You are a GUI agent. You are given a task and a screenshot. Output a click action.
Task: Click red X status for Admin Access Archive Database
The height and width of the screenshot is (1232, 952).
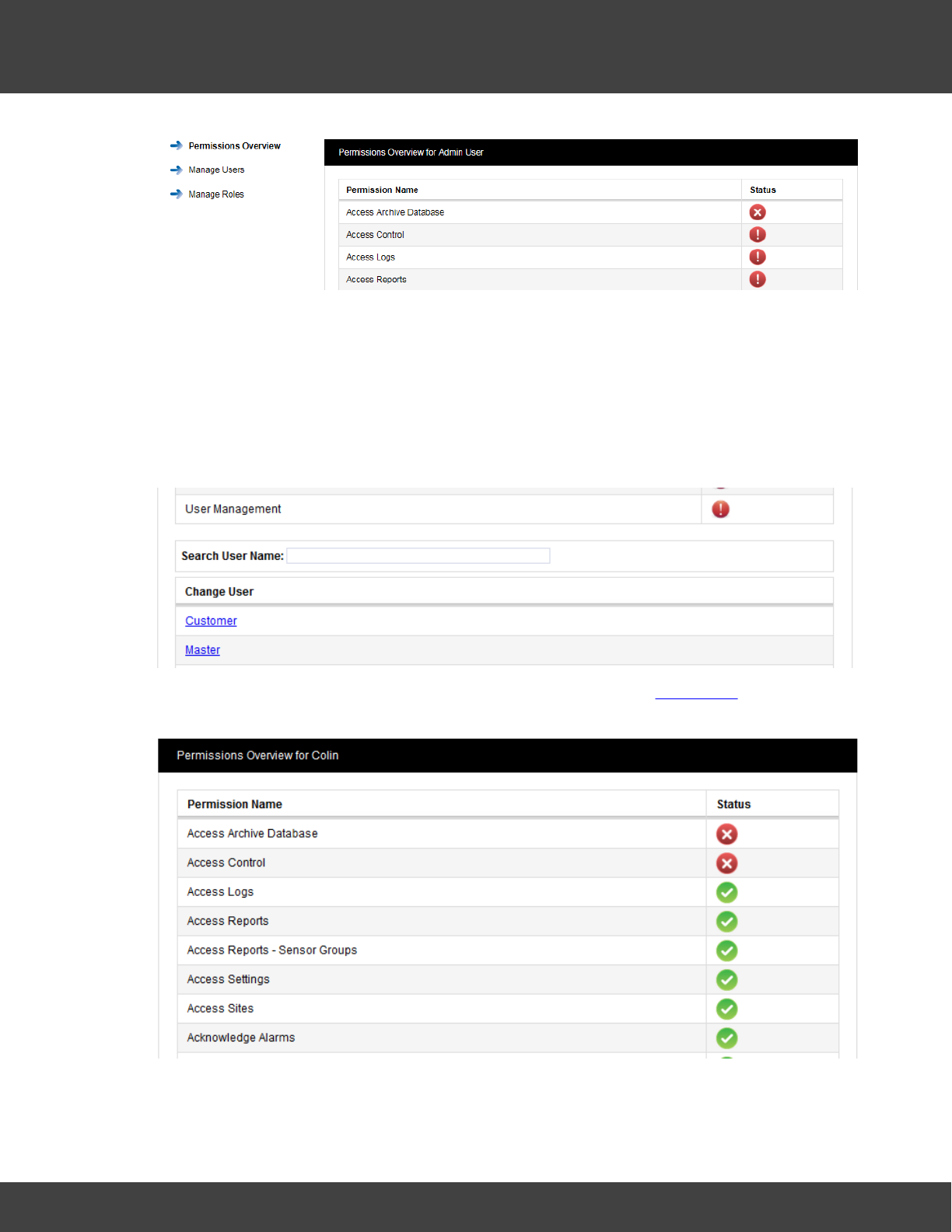758,212
